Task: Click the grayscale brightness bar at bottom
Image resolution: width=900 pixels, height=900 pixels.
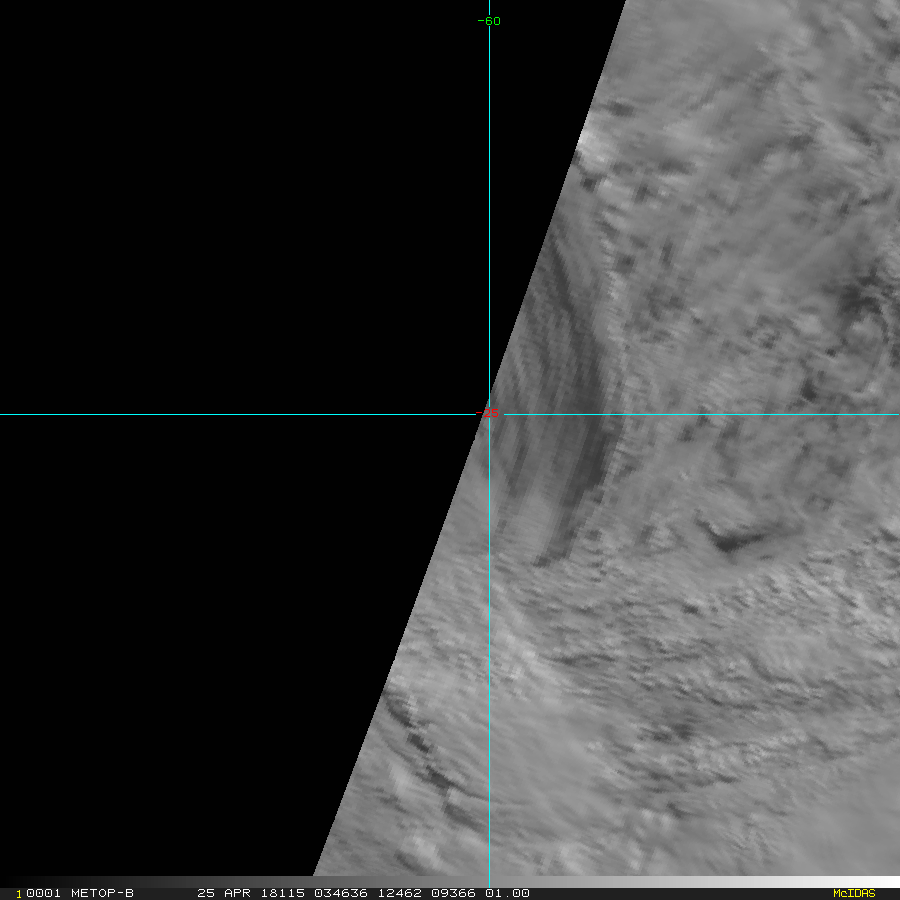Action: pyautogui.click(x=450, y=882)
